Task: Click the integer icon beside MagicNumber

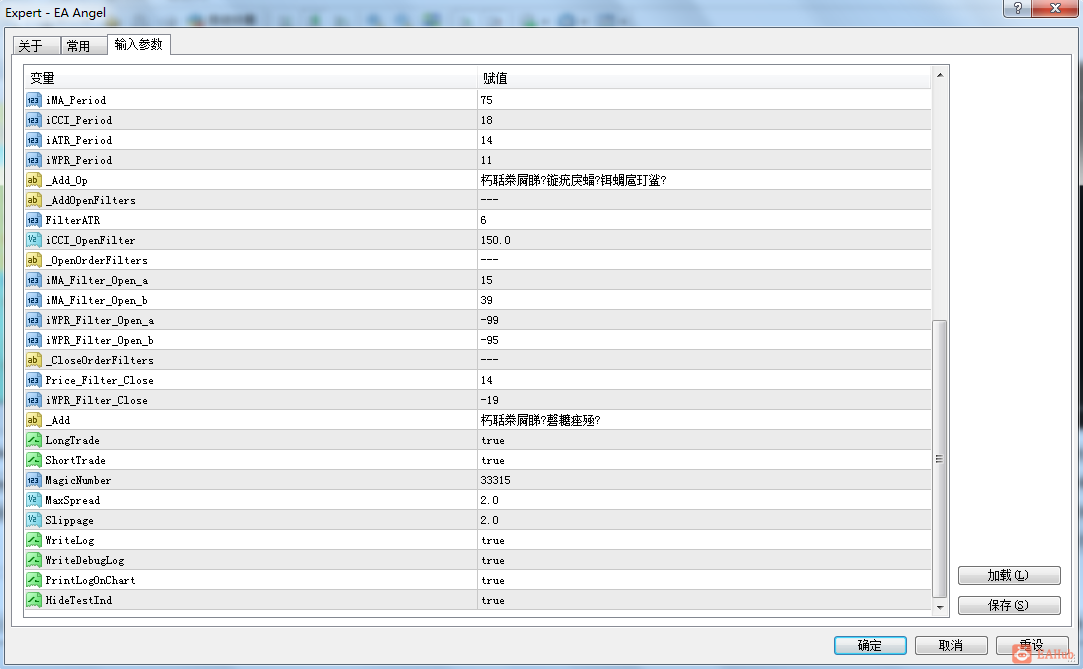Action: click(33, 481)
